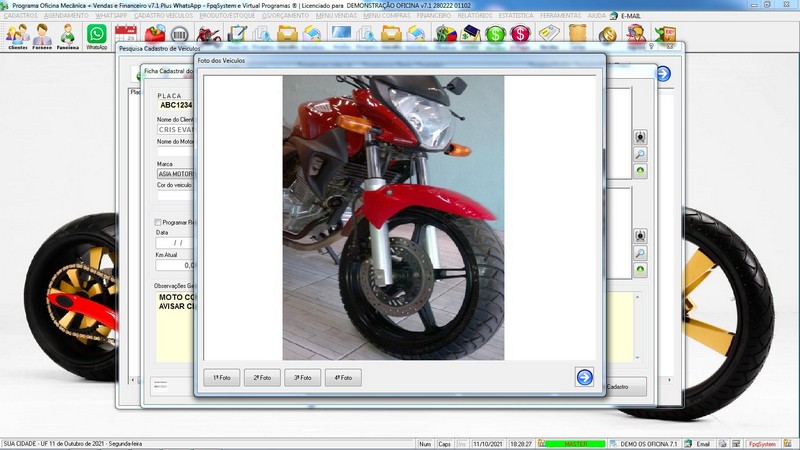Open the clipboard service order icon
The image size is (800, 450).
pos(237,34)
